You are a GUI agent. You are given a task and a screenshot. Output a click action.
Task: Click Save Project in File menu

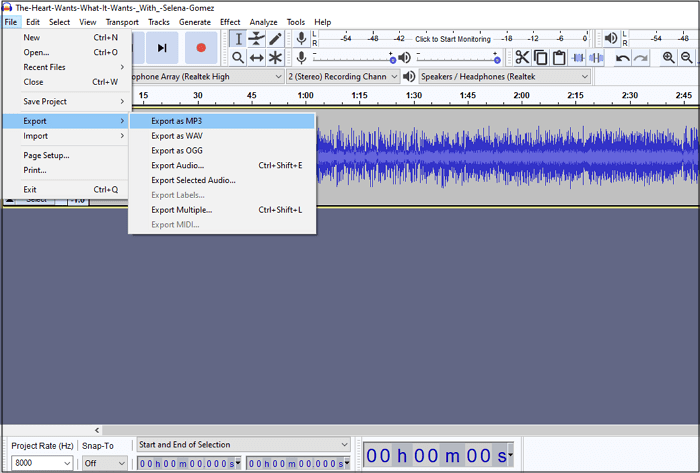[46, 101]
